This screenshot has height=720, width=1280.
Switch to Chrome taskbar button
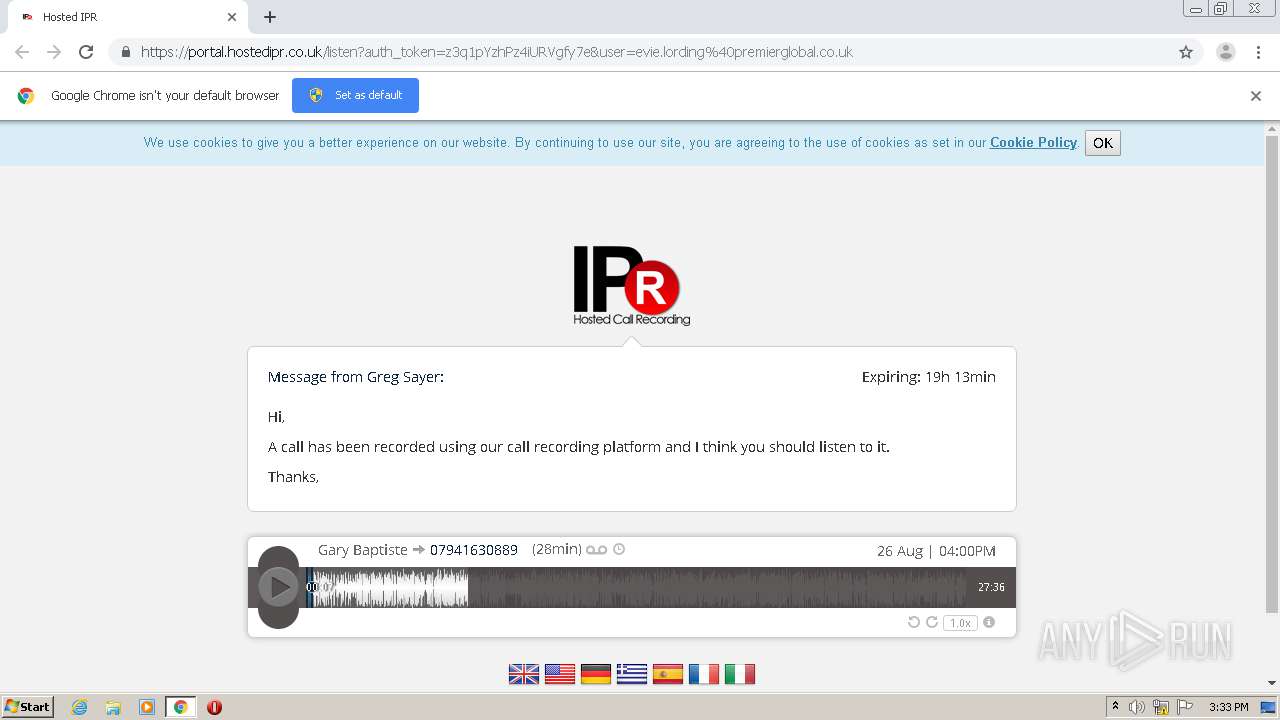tap(180, 707)
